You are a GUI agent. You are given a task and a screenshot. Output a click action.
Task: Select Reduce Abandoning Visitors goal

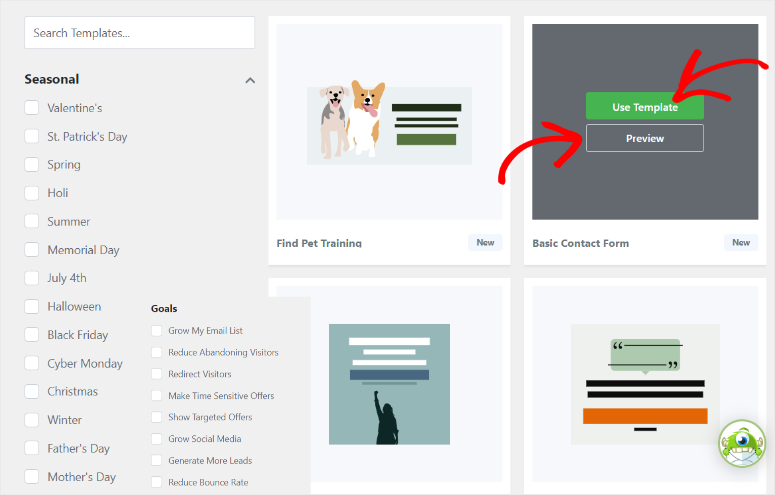click(x=156, y=353)
